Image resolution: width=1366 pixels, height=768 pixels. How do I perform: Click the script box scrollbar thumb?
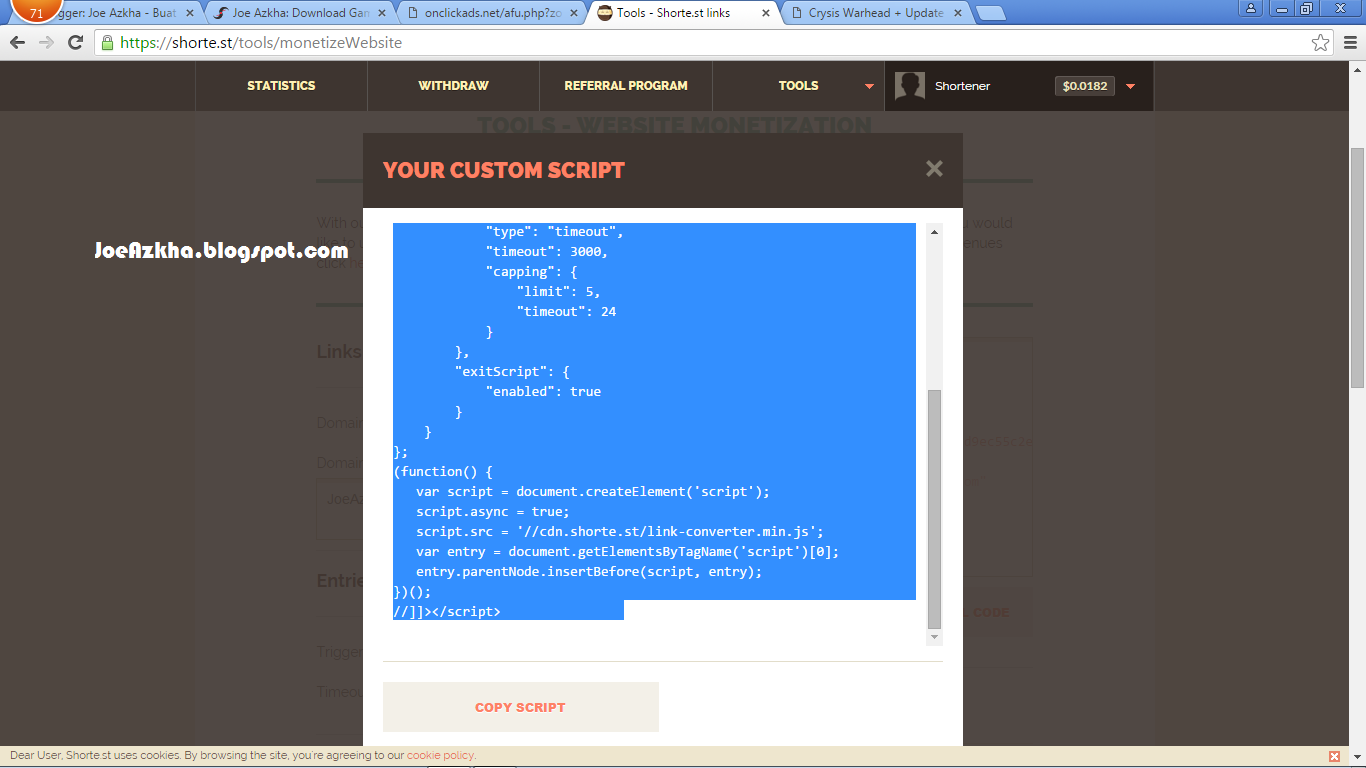coord(935,508)
